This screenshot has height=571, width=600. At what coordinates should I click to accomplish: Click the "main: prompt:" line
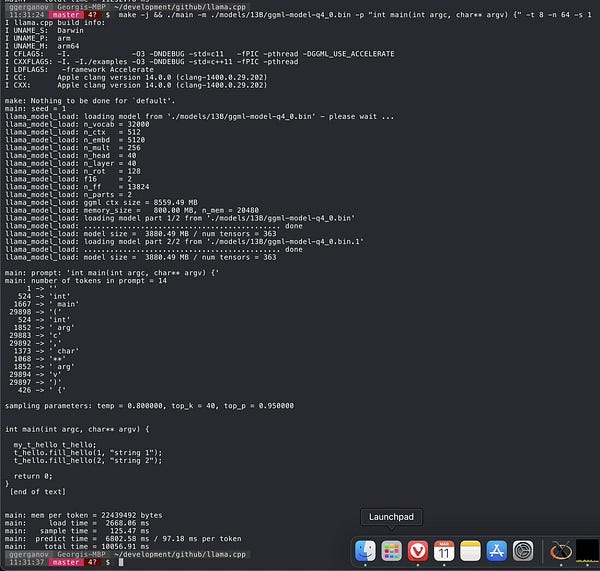tap(112, 273)
